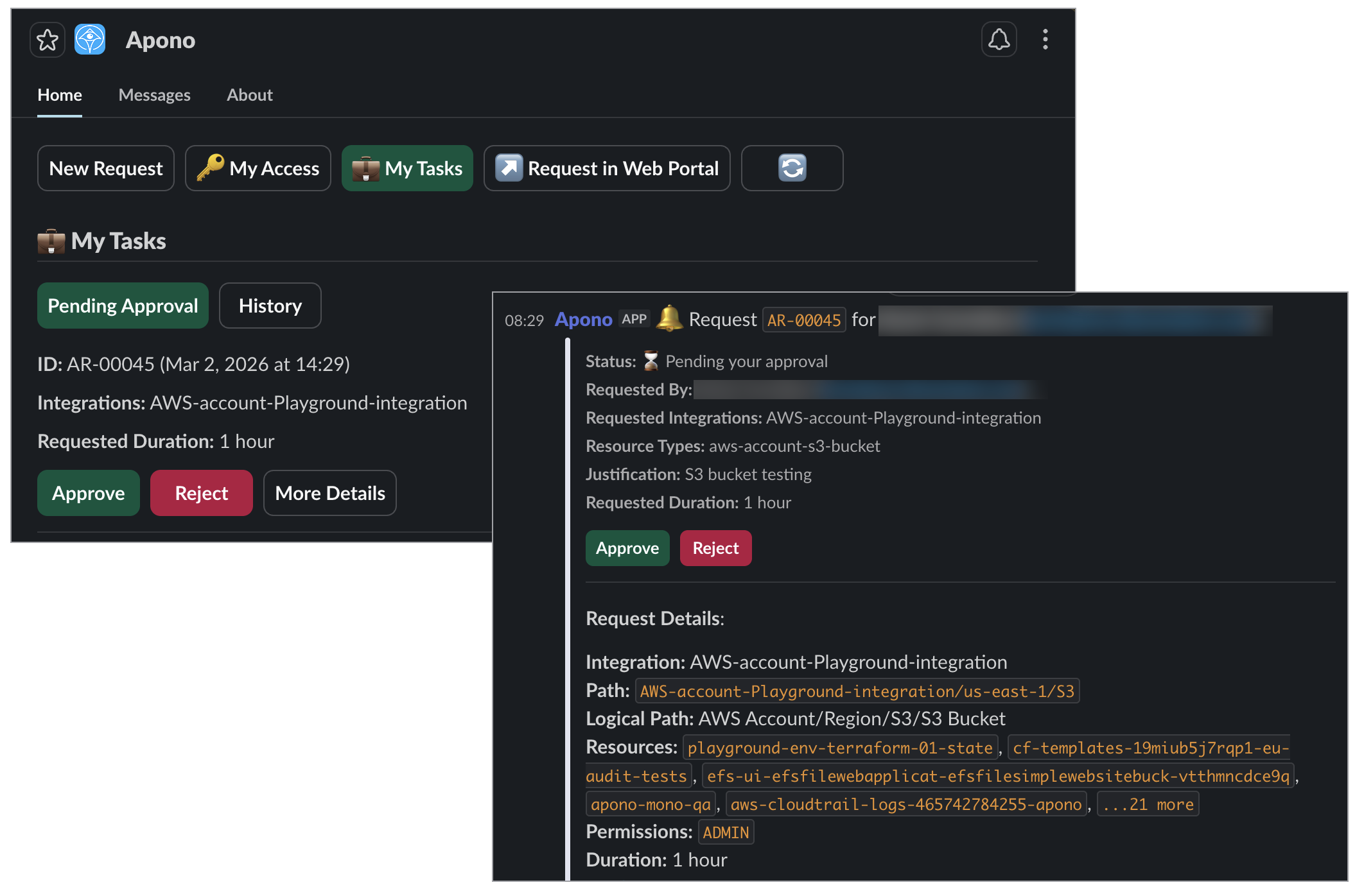This screenshot has width=1364, height=896.
Task: Open the three-dot more options menu
Action: pos(1045,40)
